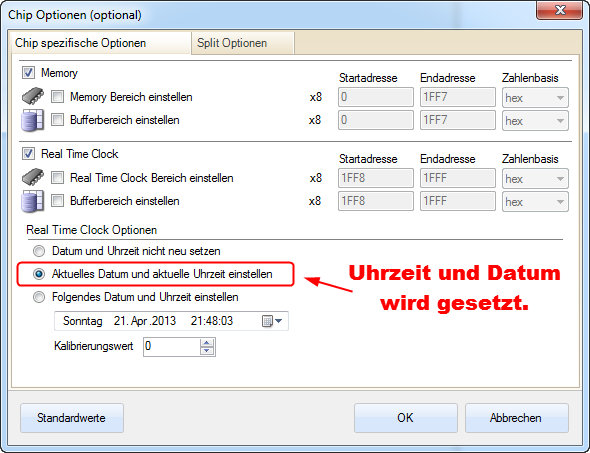The width and height of the screenshot is (590, 453).
Task: Enable Bufferbereich einstellen under Real Time Clock
Action: 57,201
